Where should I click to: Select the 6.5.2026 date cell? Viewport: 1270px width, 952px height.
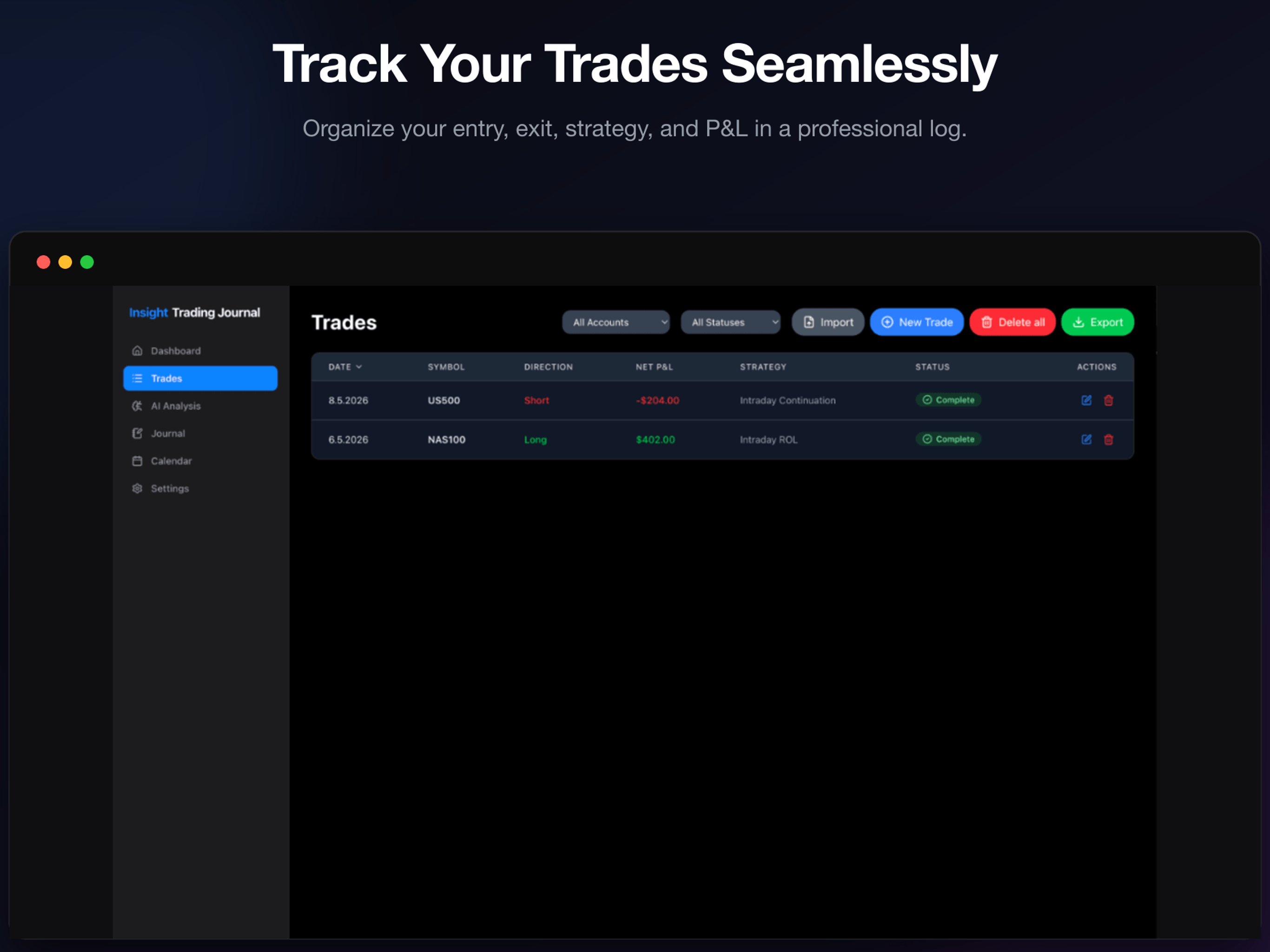pos(349,439)
